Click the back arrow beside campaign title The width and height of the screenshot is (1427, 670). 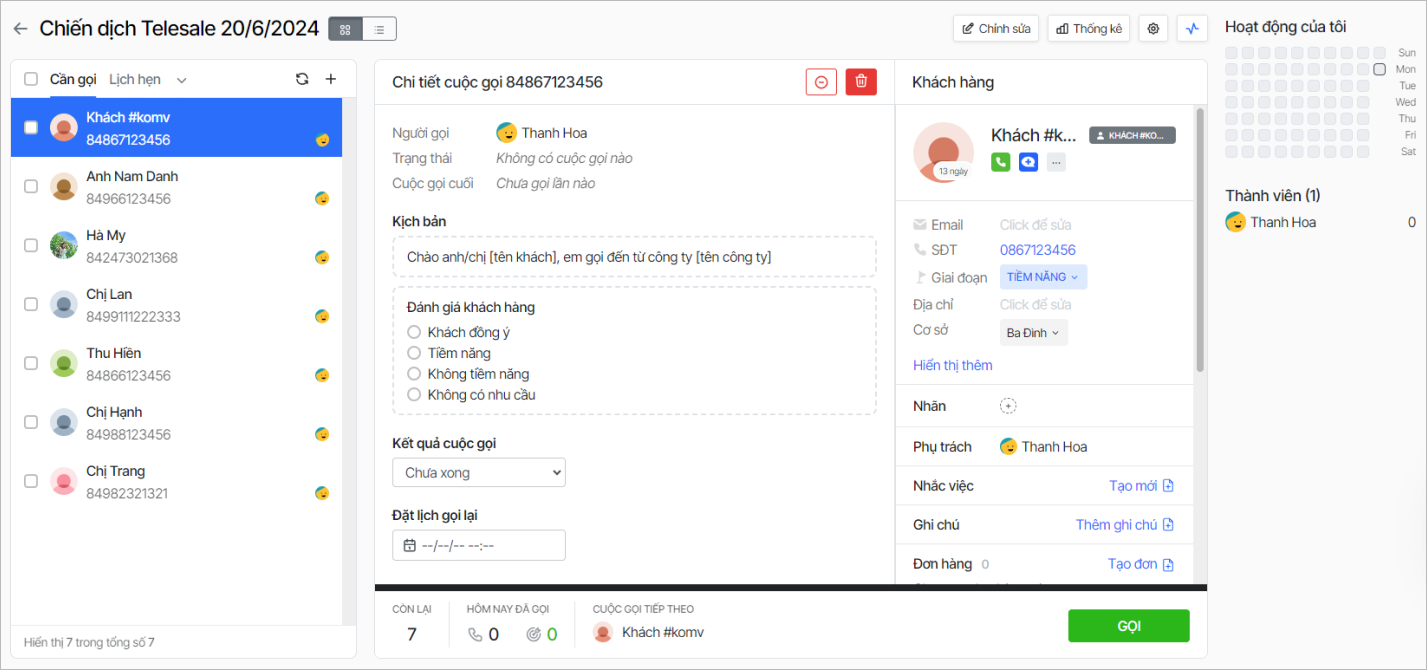click(x=20, y=29)
